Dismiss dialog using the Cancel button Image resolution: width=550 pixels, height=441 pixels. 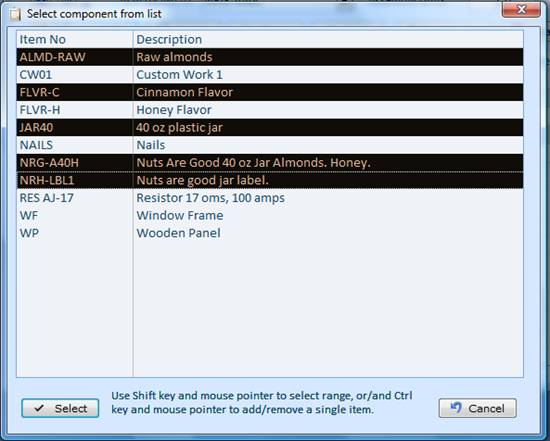click(477, 408)
